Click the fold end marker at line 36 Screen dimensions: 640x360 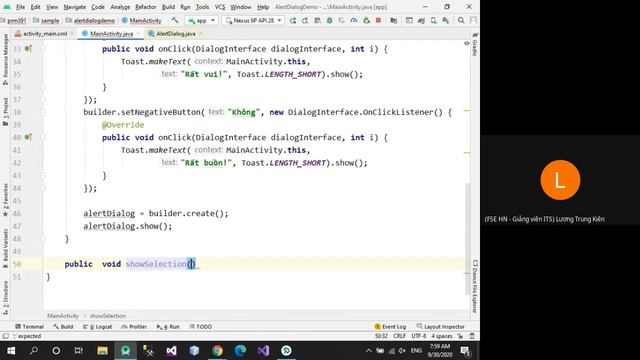pyautogui.click(x=43, y=87)
